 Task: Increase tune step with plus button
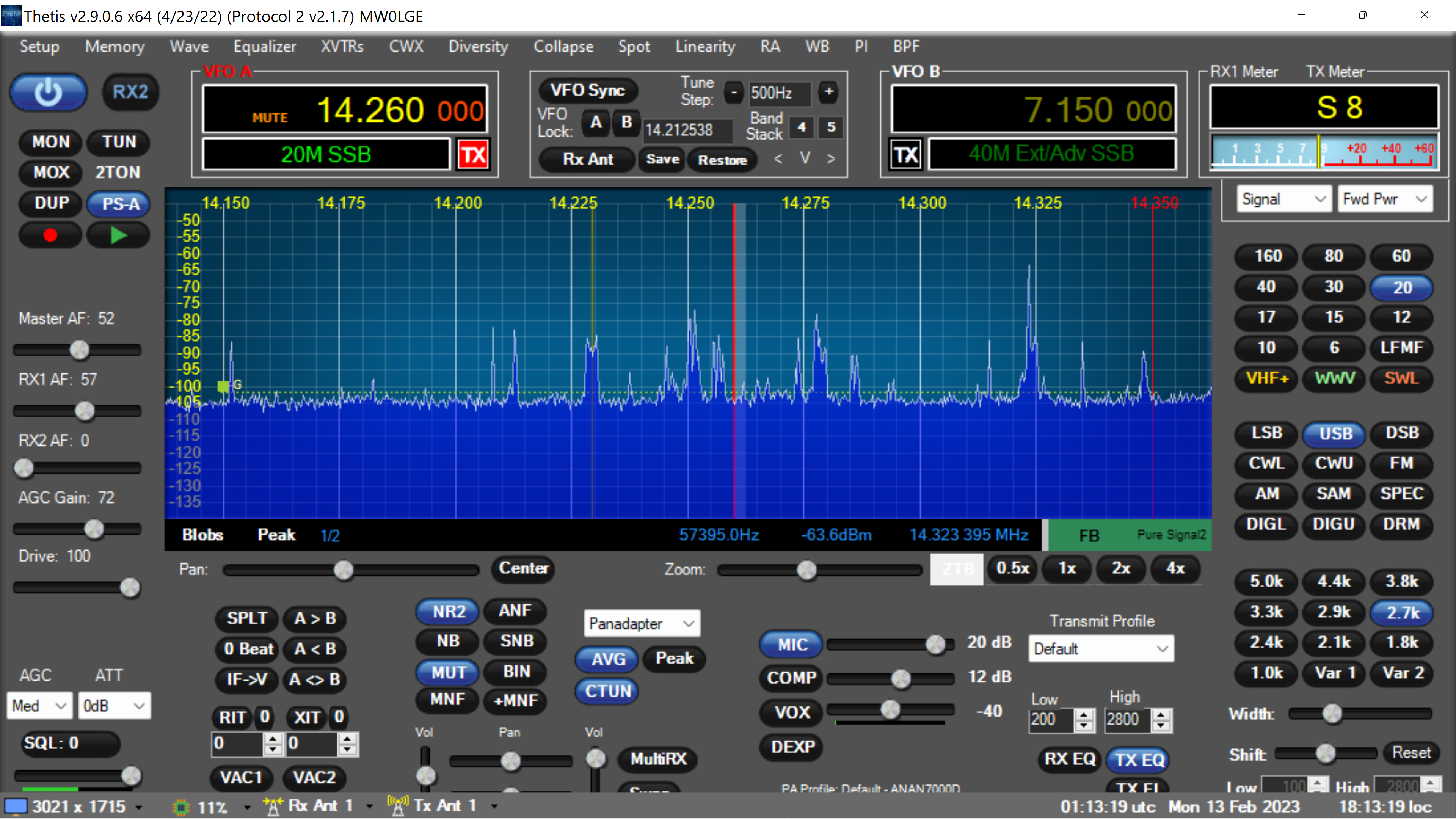pos(828,91)
